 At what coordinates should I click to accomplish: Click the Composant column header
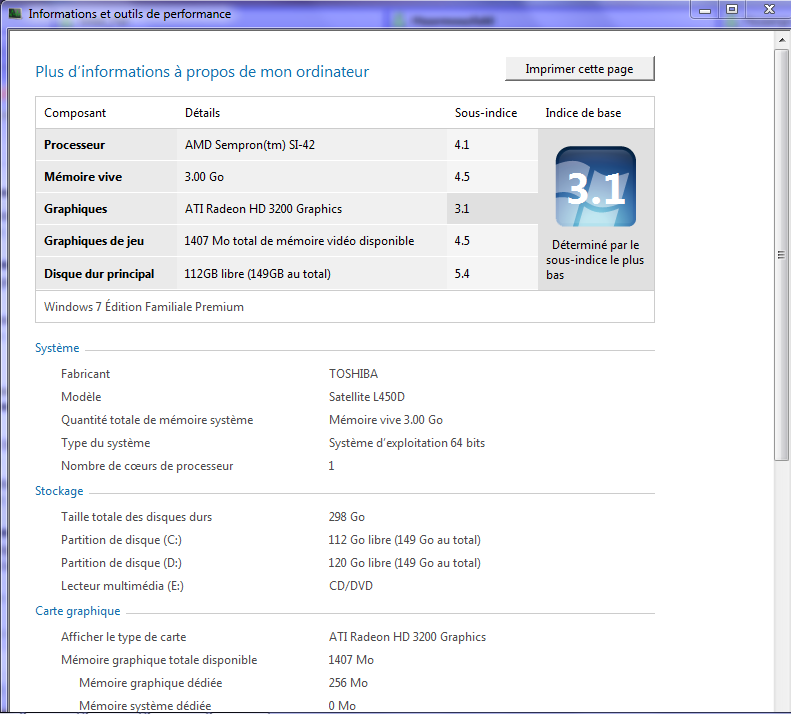[75, 113]
